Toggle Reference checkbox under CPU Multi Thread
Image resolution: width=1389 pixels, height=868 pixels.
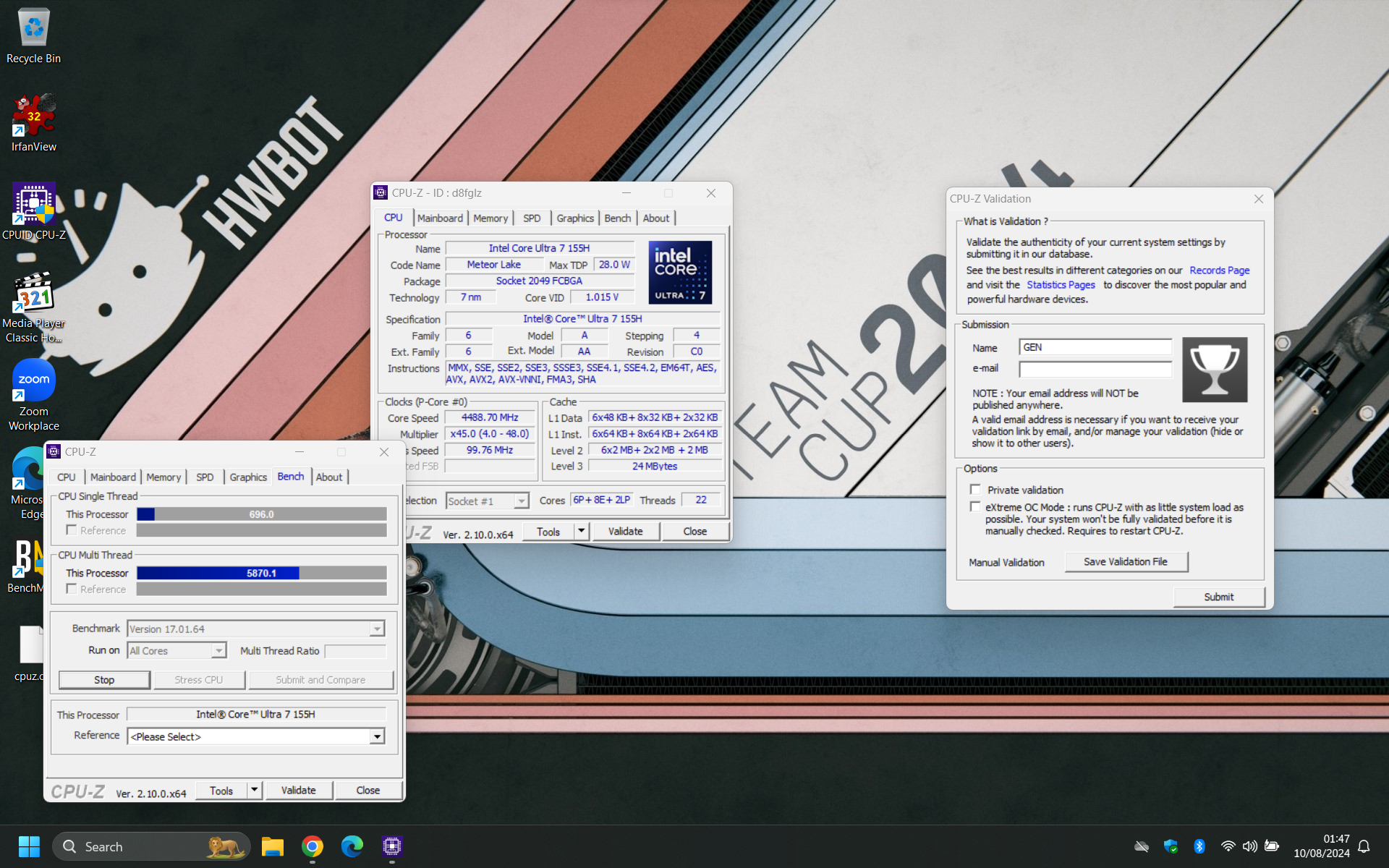pos(72,589)
